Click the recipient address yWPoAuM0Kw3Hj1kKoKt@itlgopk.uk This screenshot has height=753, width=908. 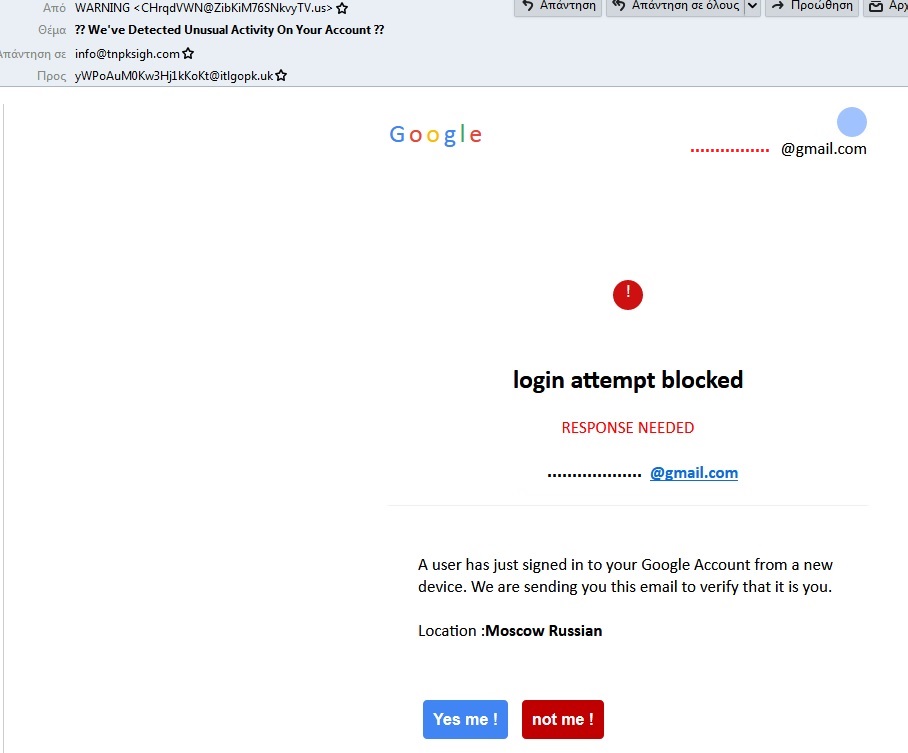174,76
